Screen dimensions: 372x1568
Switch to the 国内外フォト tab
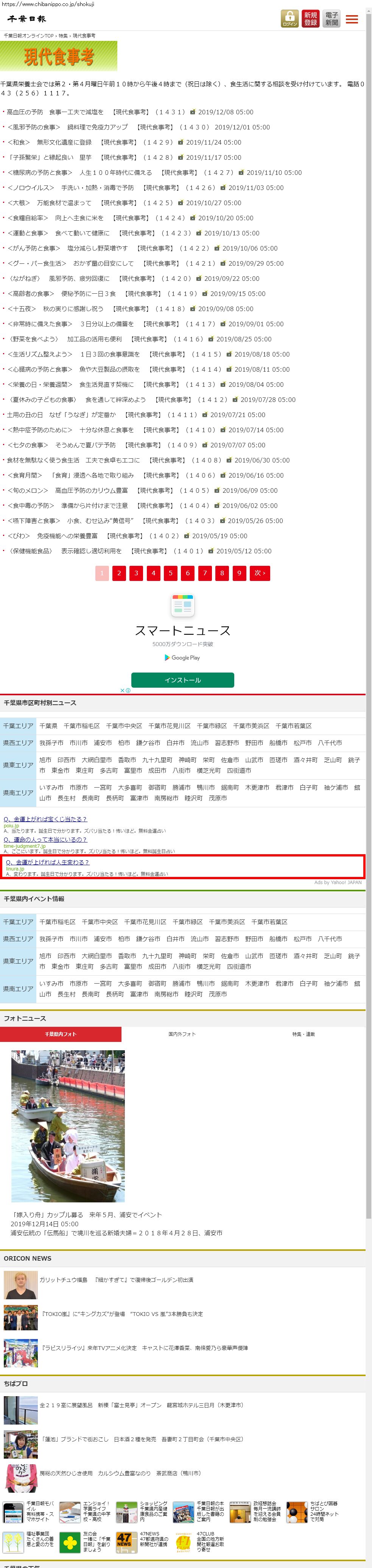[x=182, y=1034]
